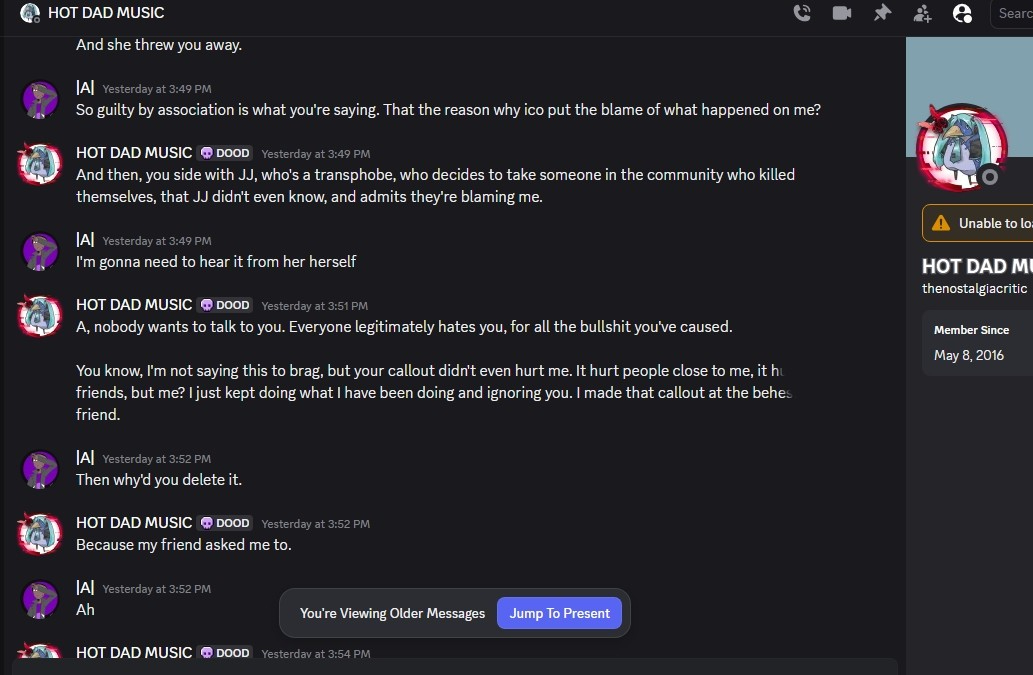This screenshot has height=675, width=1033.
Task: Start a voice call
Action: 802,13
